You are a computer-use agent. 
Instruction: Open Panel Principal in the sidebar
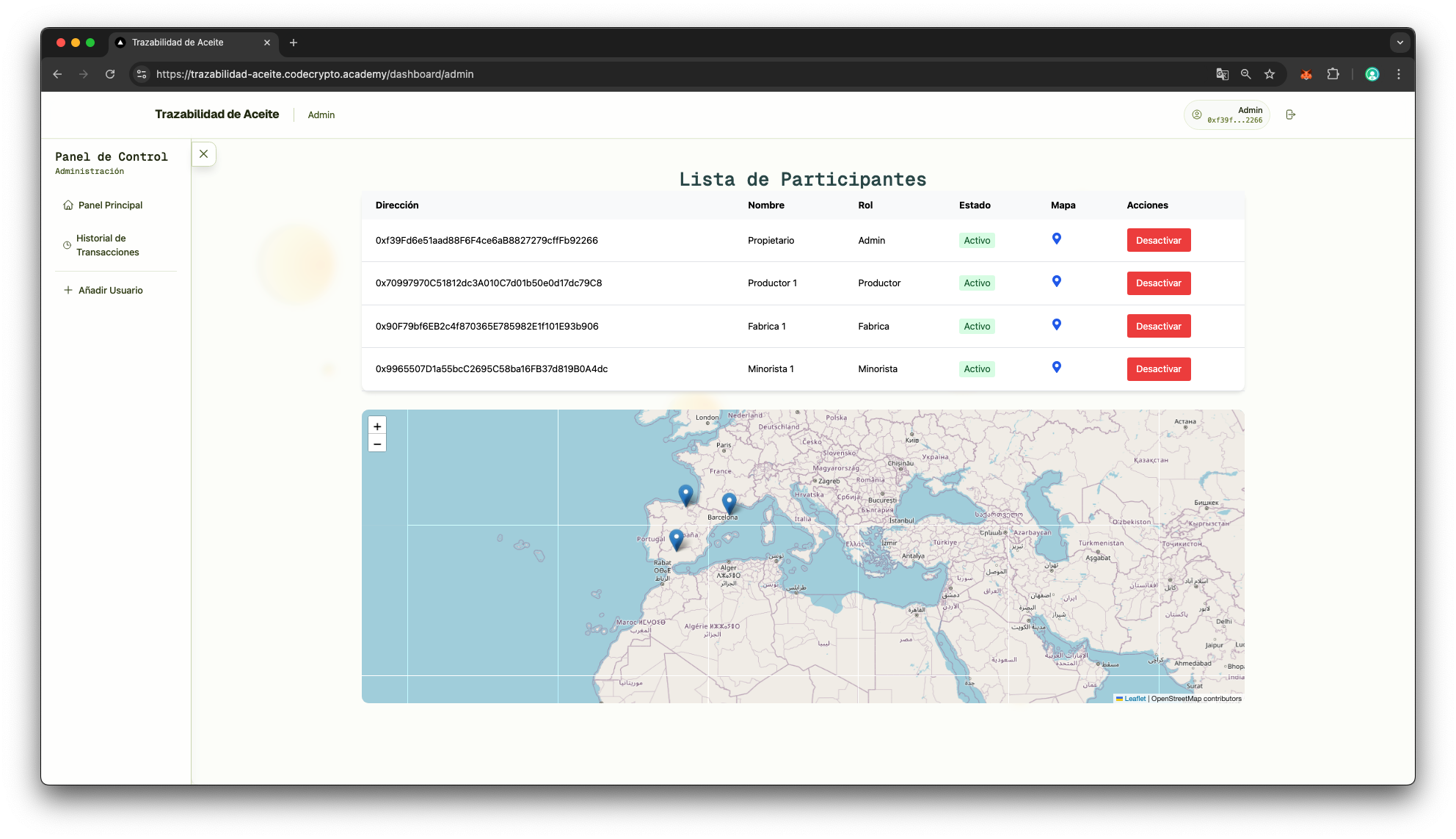click(x=111, y=206)
